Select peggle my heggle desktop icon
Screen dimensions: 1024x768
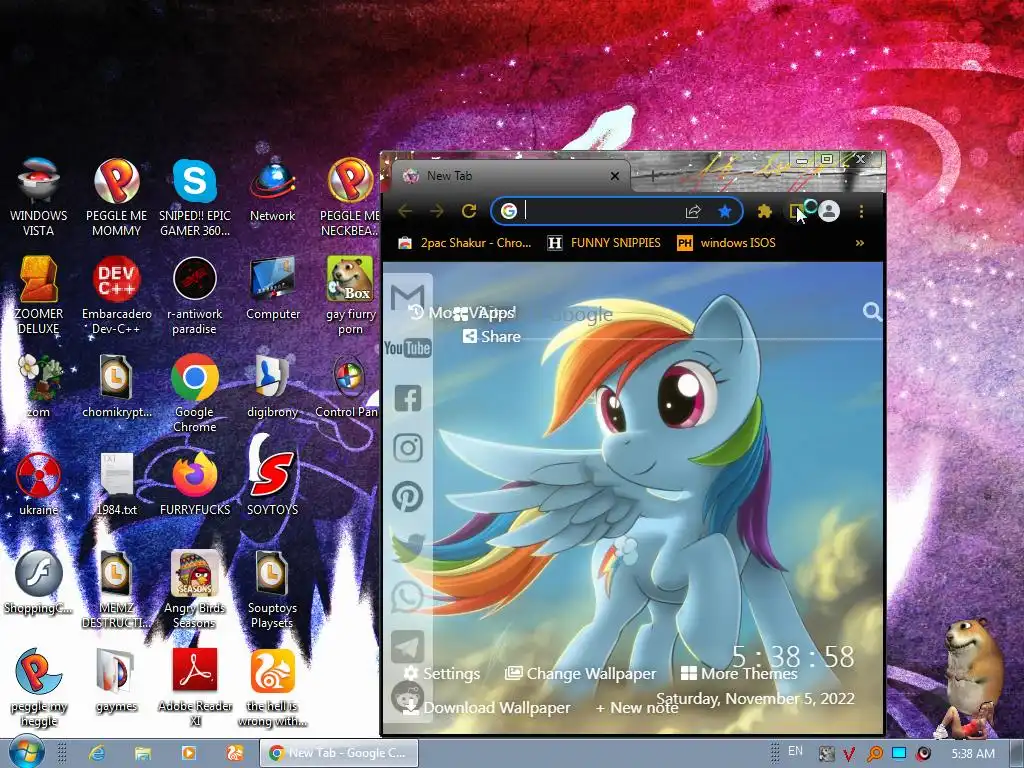click(x=39, y=687)
